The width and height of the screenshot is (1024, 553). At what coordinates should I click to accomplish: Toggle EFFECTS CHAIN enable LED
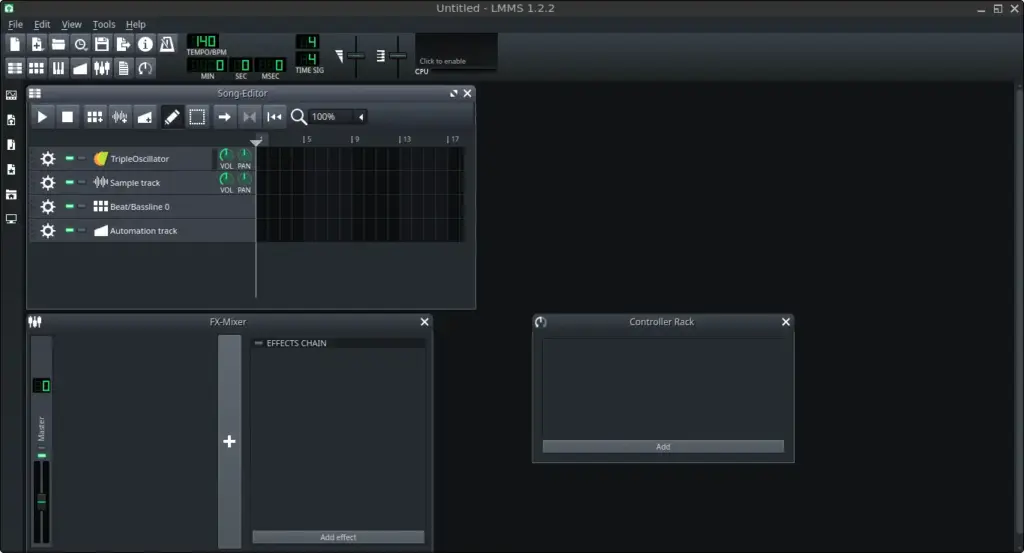tap(259, 343)
